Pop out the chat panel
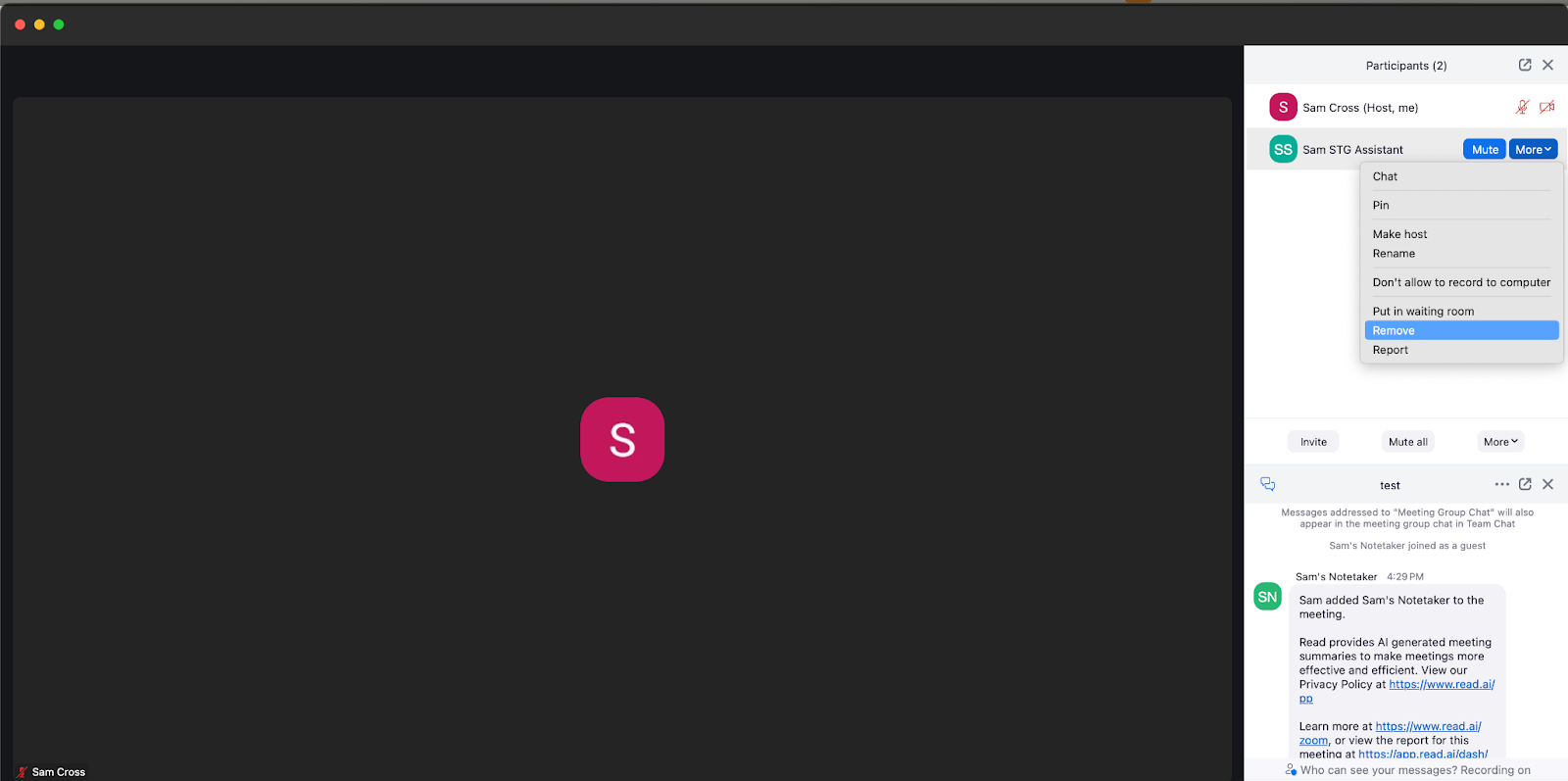Image resolution: width=1568 pixels, height=781 pixels. pos(1525,484)
